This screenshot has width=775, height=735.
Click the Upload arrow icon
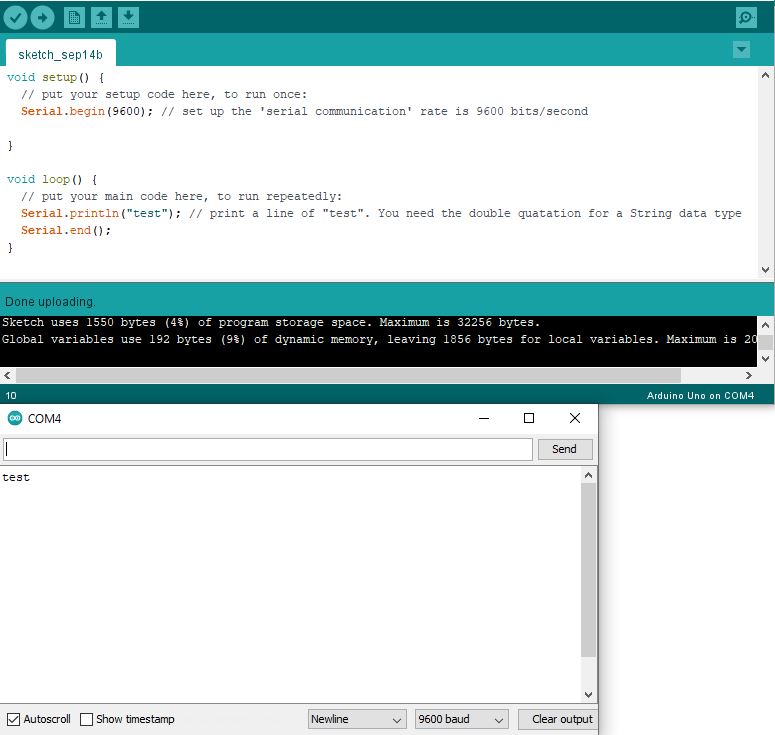tap(43, 18)
